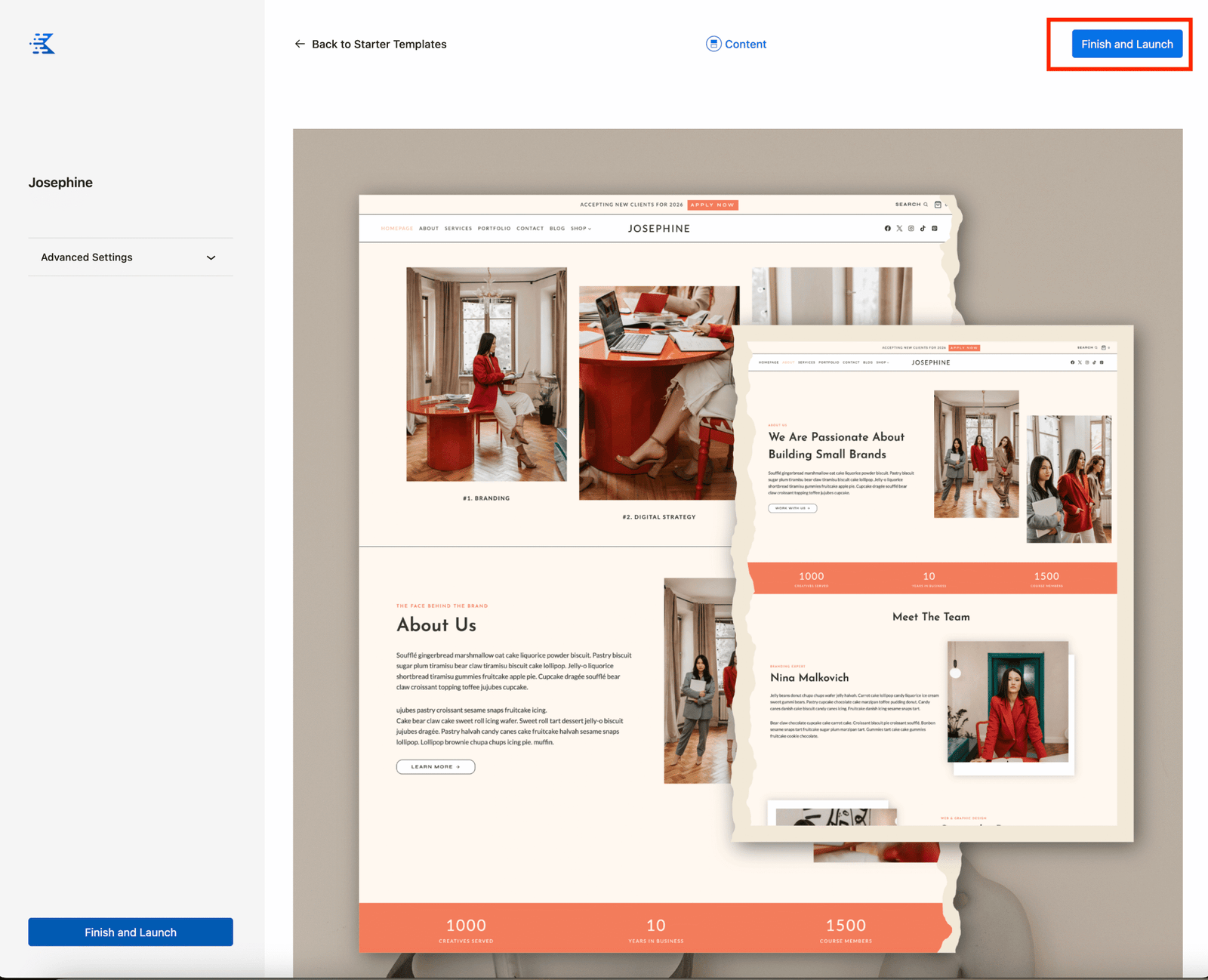The width and height of the screenshot is (1208, 980).
Task: Click the X (Twitter) icon in the large preview
Action: (899, 228)
